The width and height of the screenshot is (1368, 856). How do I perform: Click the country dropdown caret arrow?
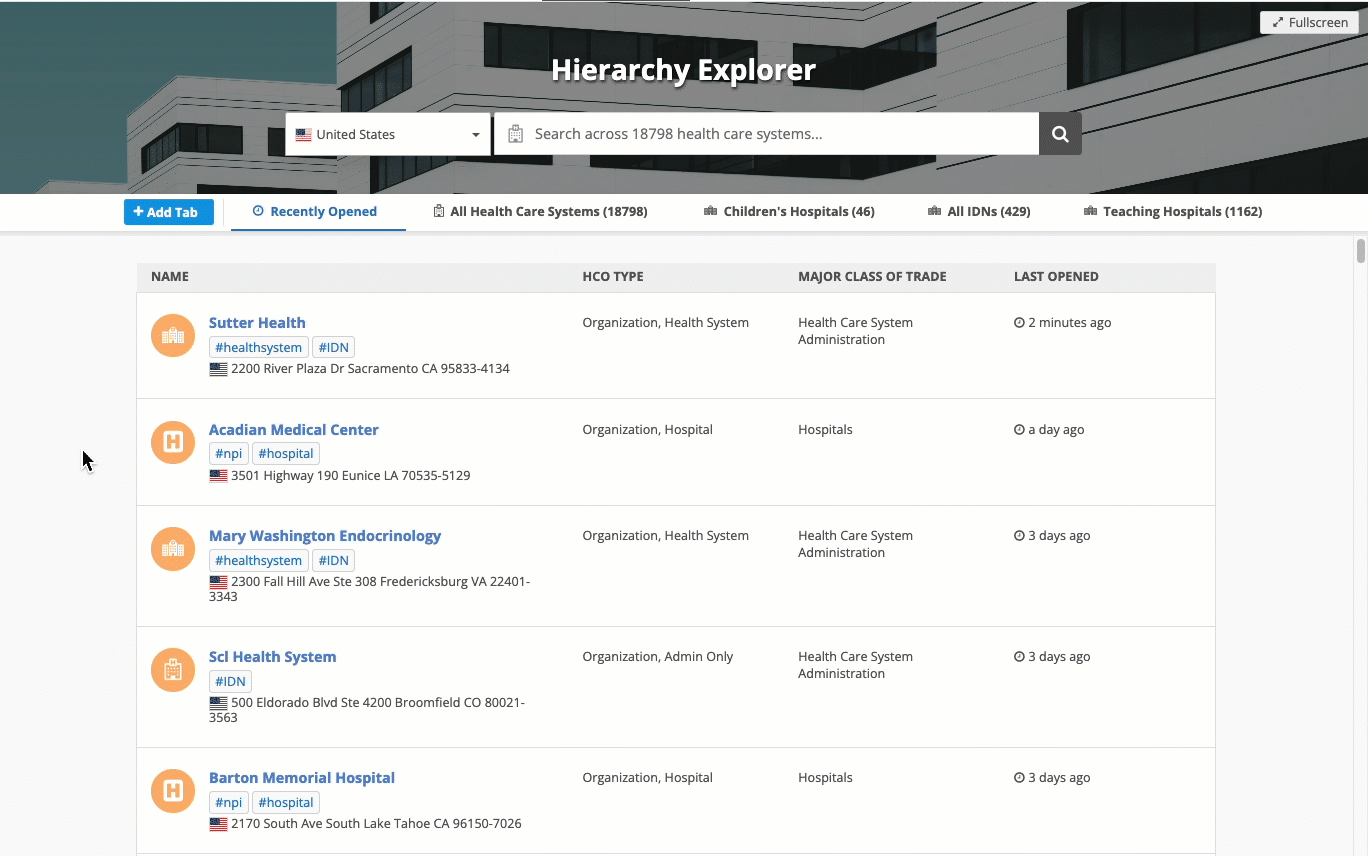pyautogui.click(x=476, y=135)
